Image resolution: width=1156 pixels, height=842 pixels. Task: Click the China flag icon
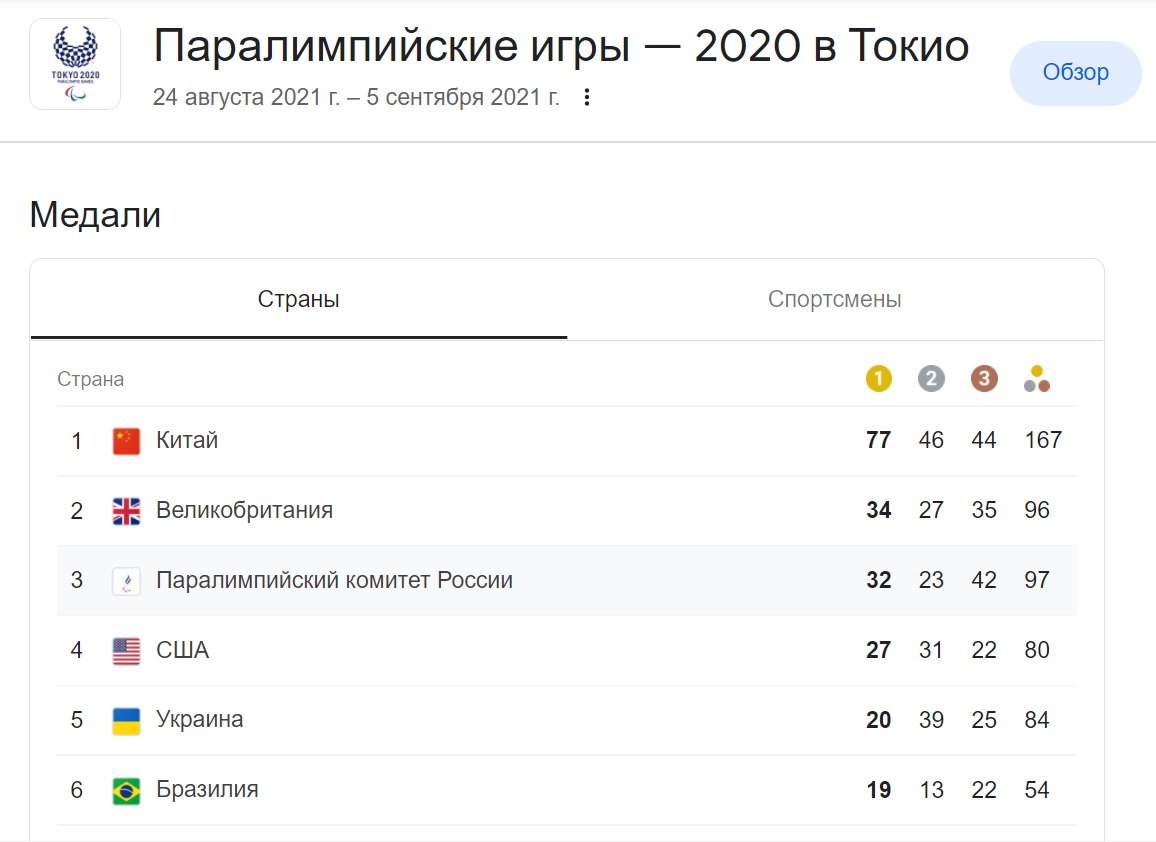click(126, 441)
